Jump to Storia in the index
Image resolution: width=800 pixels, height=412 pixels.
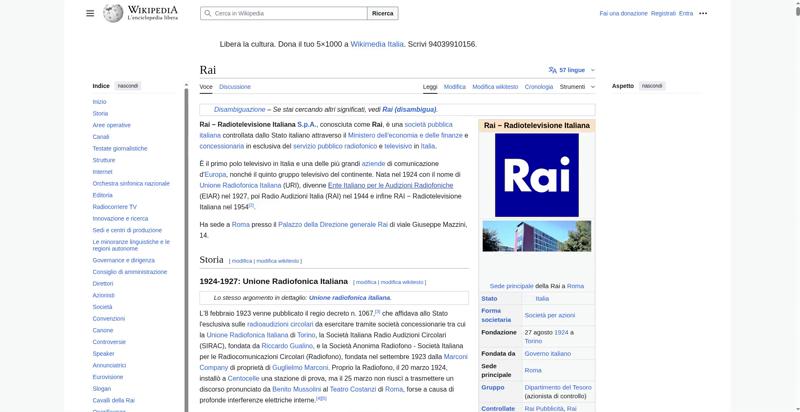100,114
